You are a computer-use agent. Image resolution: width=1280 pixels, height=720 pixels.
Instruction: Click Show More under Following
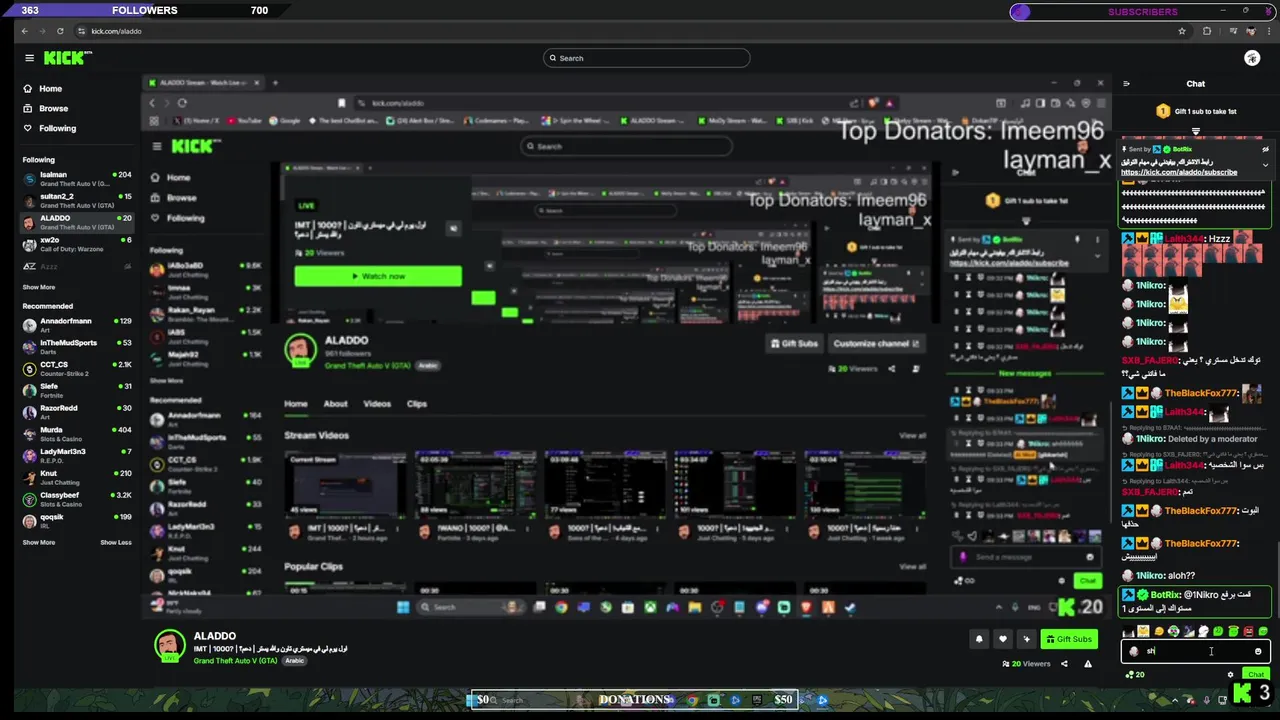tap(39, 287)
